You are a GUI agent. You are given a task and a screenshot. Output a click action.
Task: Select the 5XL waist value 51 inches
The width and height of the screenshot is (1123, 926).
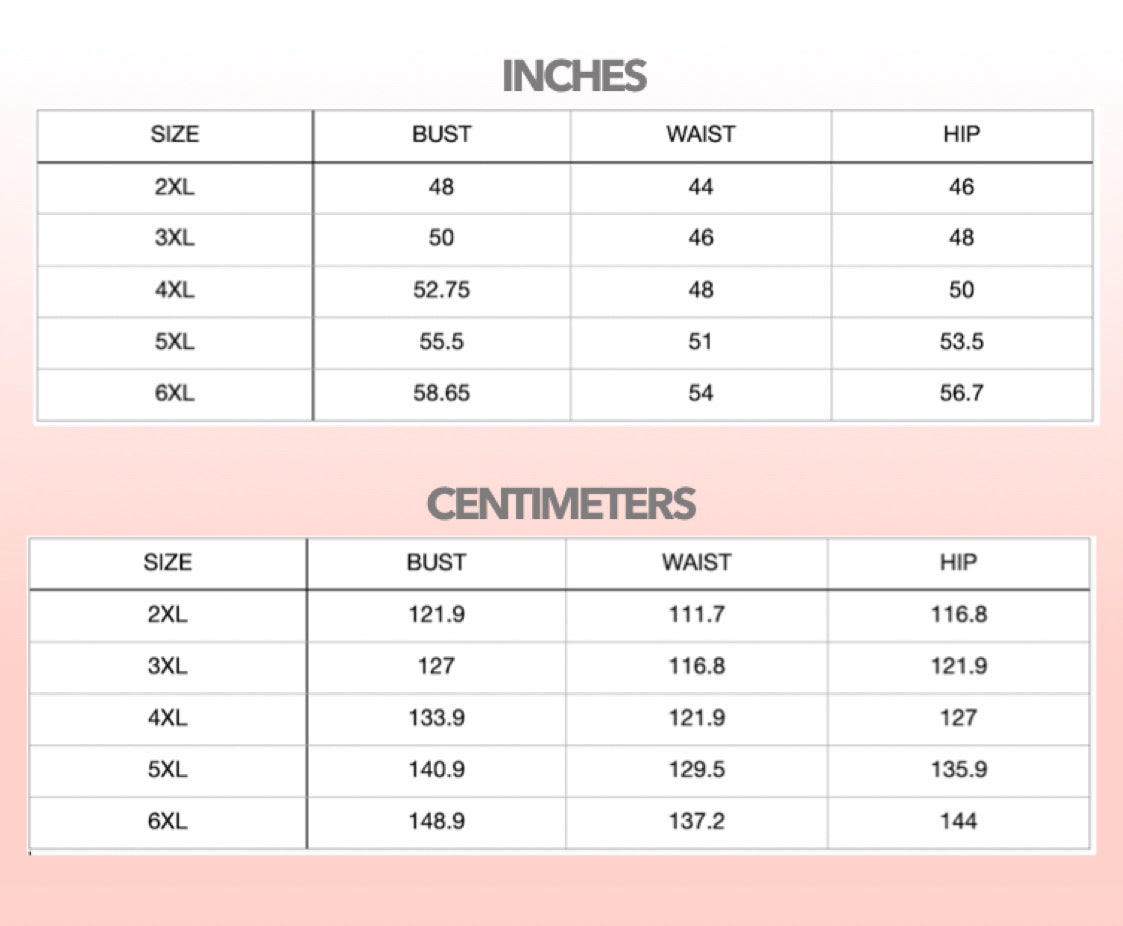pyautogui.click(x=700, y=342)
